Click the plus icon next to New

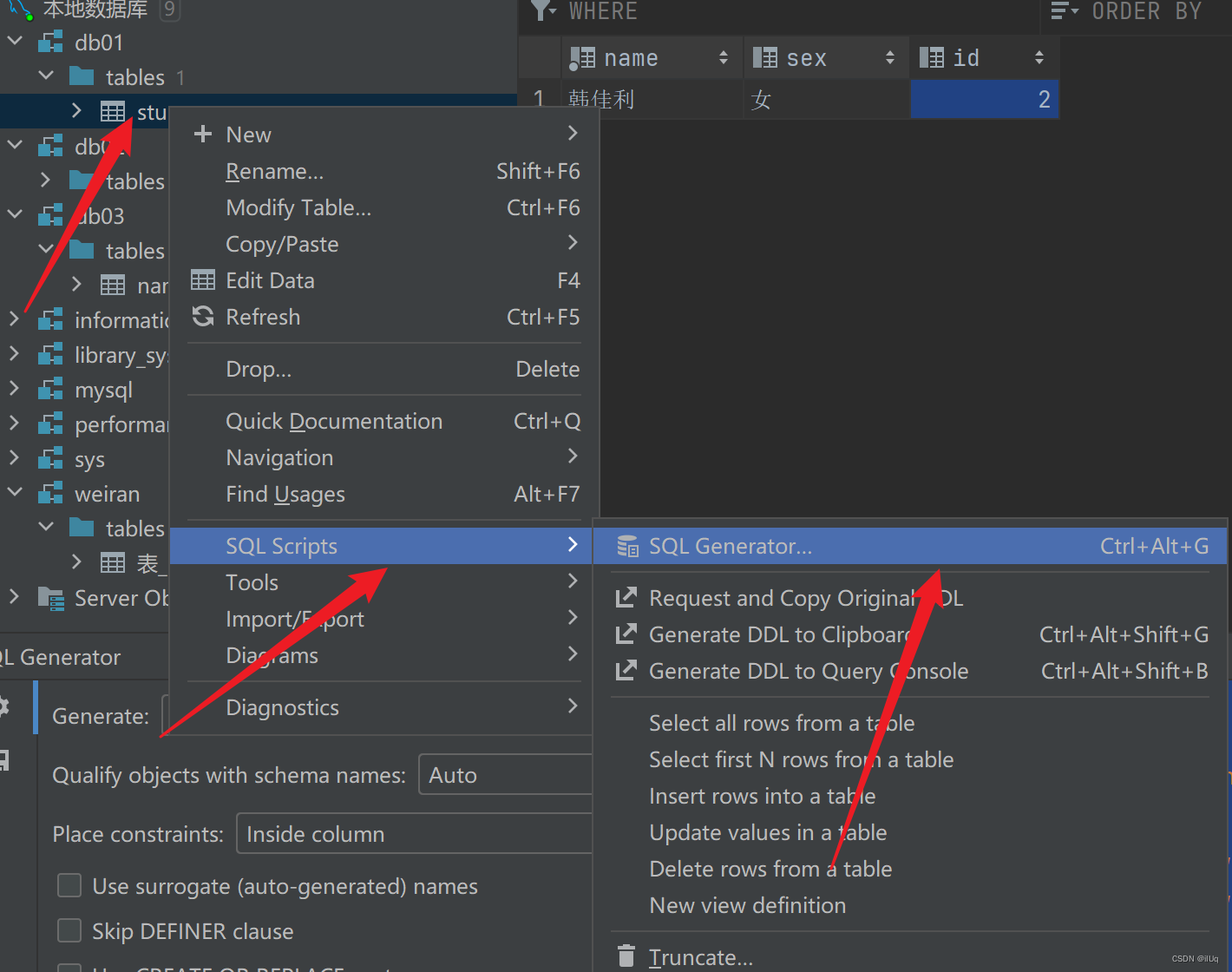coord(203,134)
